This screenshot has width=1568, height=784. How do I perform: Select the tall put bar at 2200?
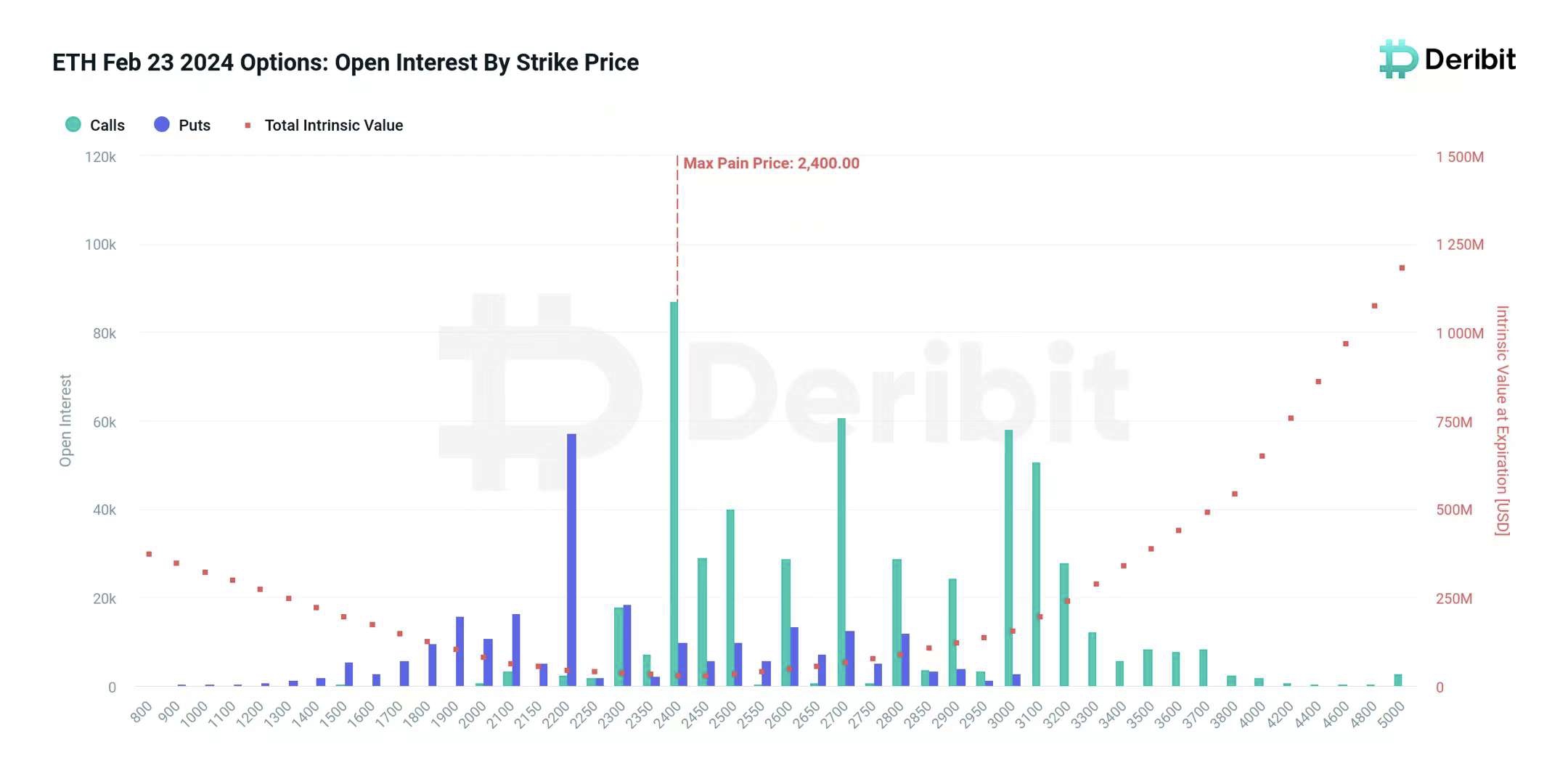click(x=571, y=560)
